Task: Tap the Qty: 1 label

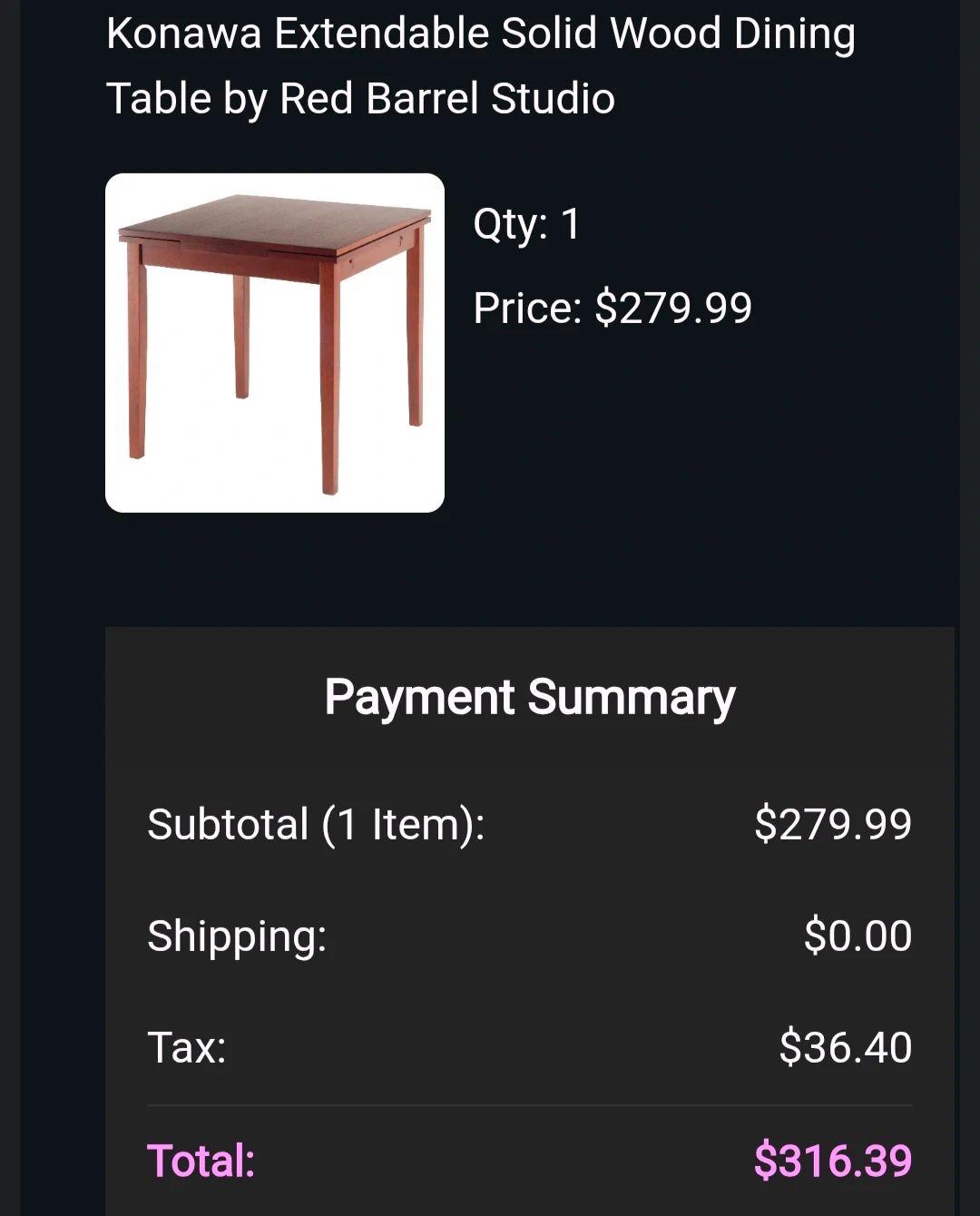Action: pos(526,224)
